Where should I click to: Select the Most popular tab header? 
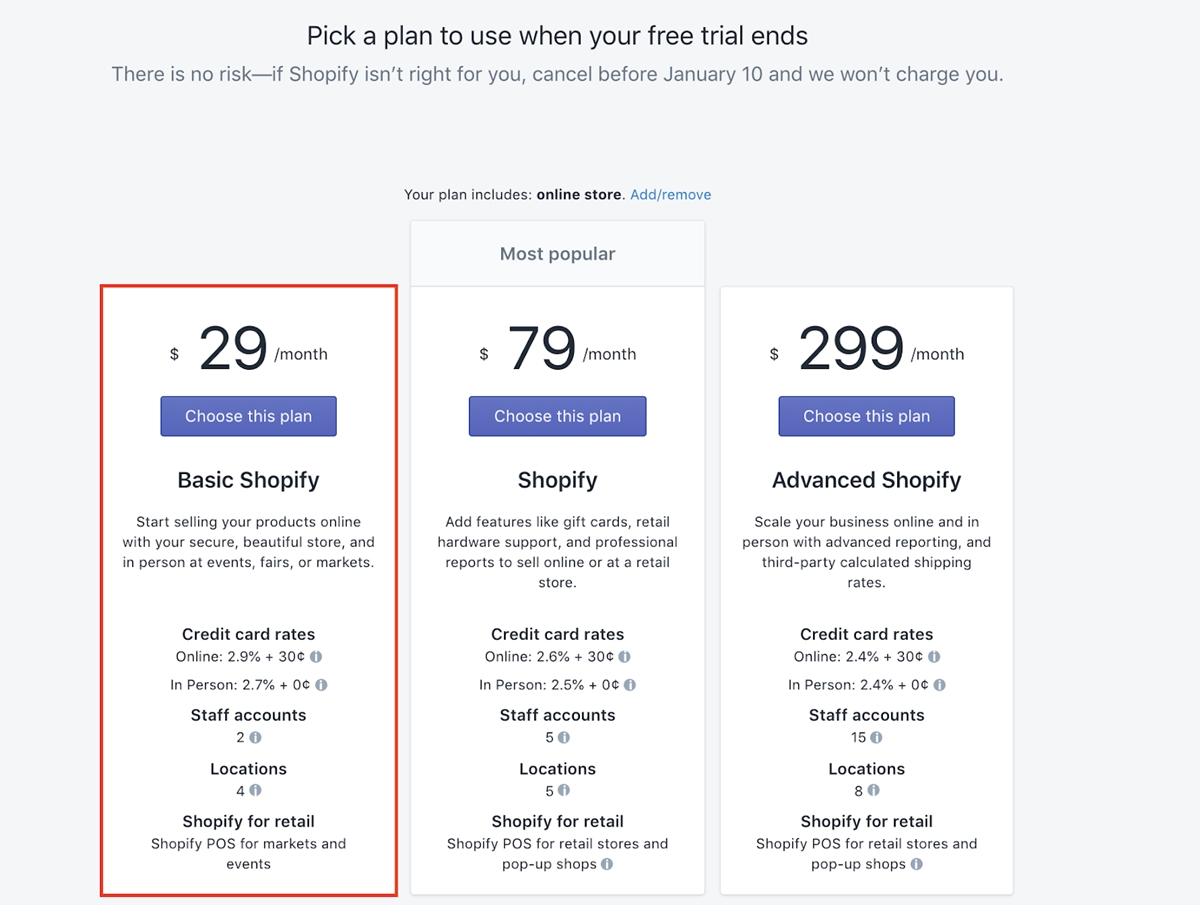coord(557,254)
